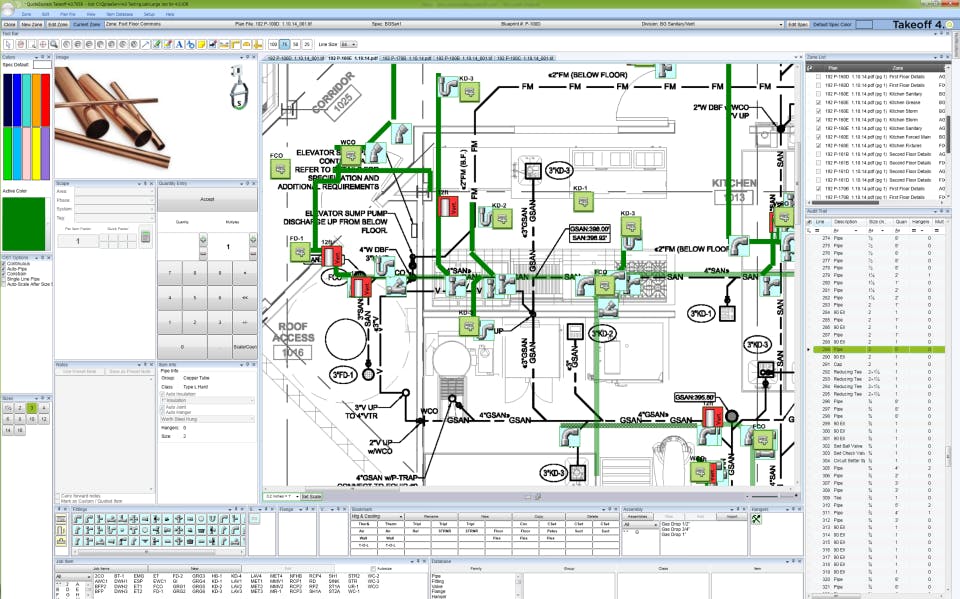Switch to the 182 P-170B drawing tab
This screenshot has width=960, height=599.
click(407, 58)
